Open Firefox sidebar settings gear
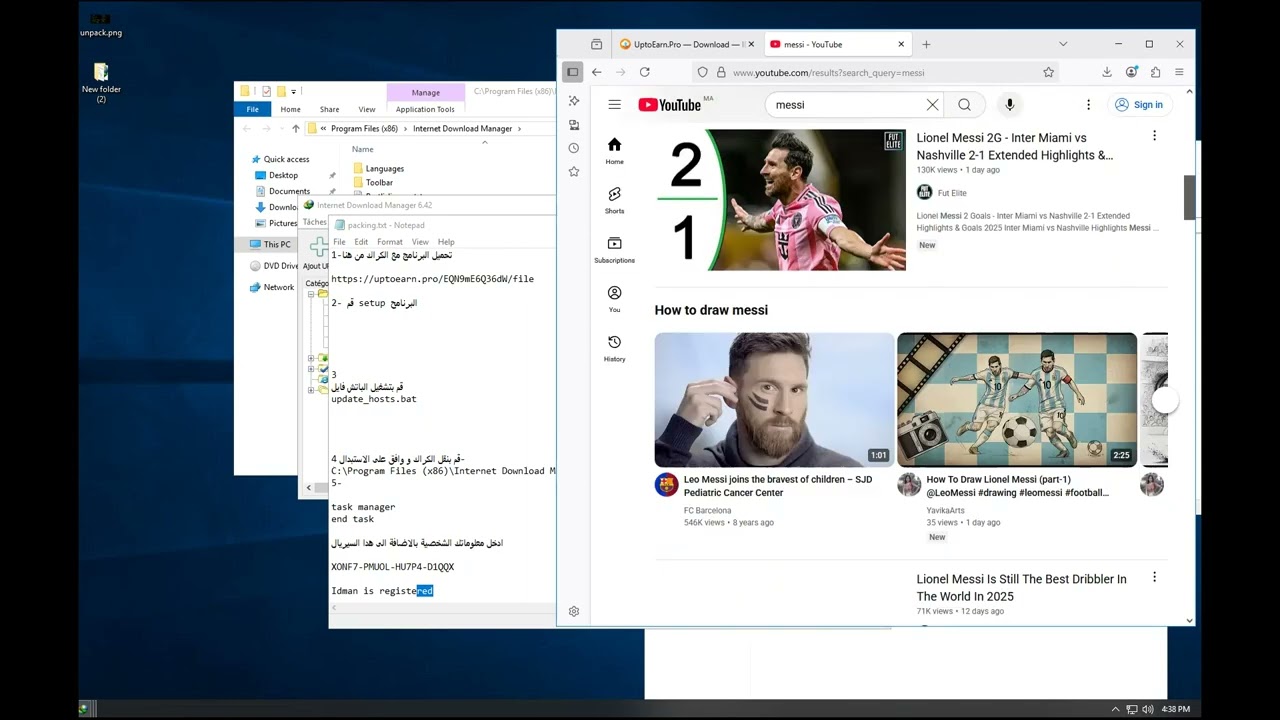The width and height of the screenshot is (1280, 720). click(574, 611)
